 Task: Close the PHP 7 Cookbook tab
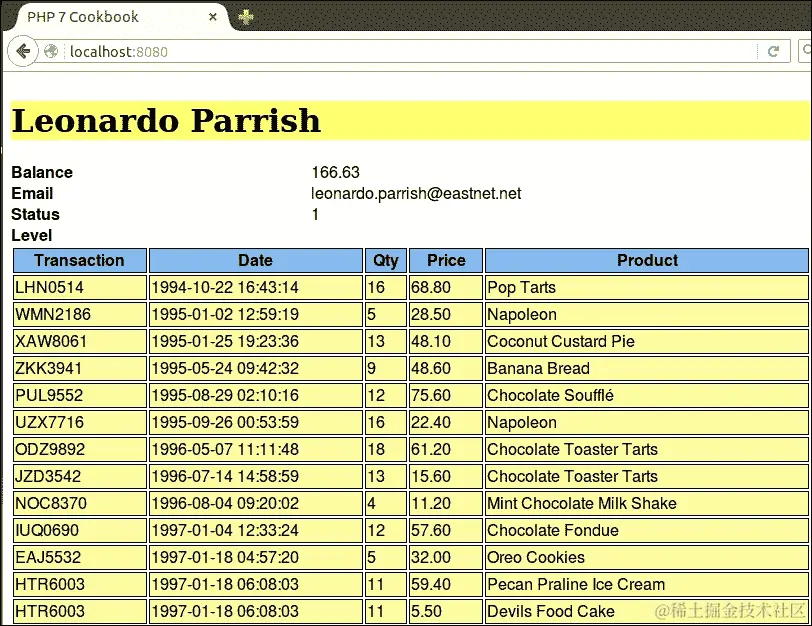pos(212,17)
